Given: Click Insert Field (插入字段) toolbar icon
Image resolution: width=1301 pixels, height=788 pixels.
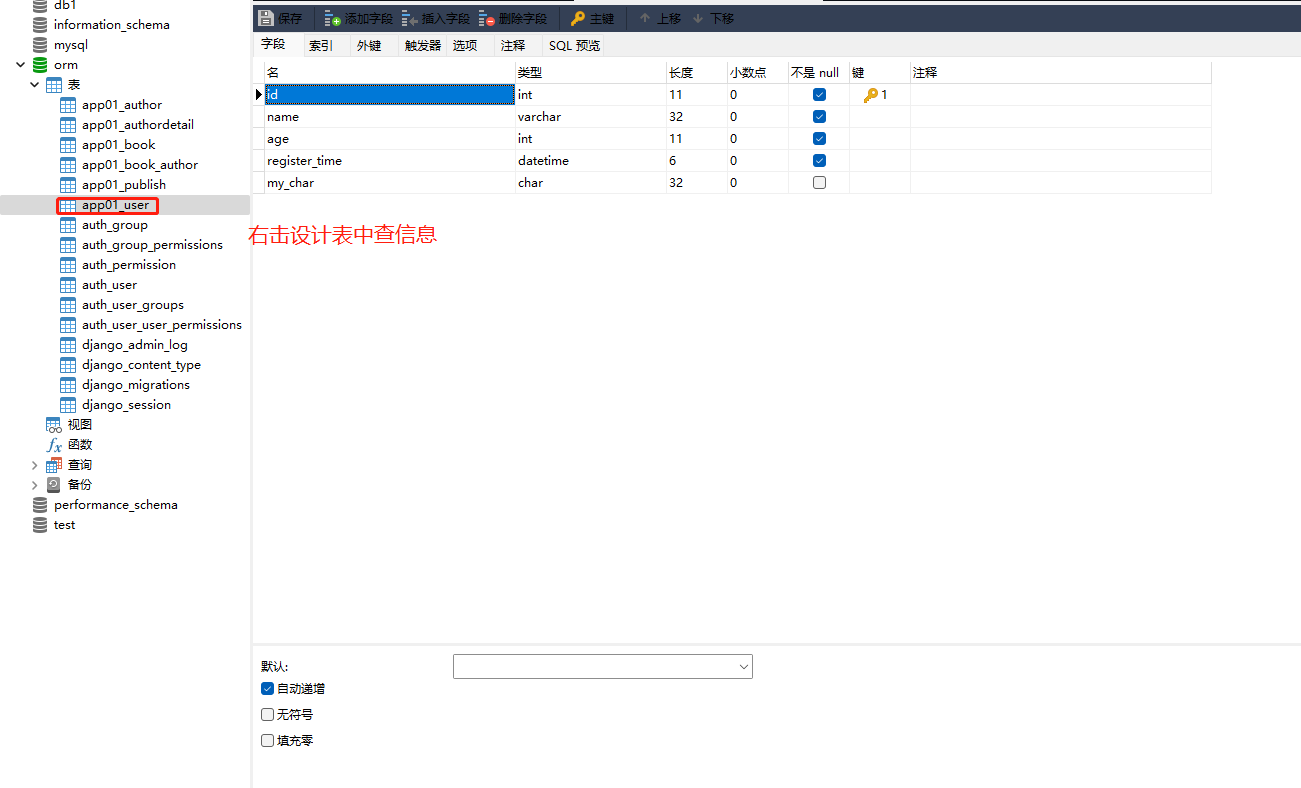Looking at the screenshot, I should (410, 18).
